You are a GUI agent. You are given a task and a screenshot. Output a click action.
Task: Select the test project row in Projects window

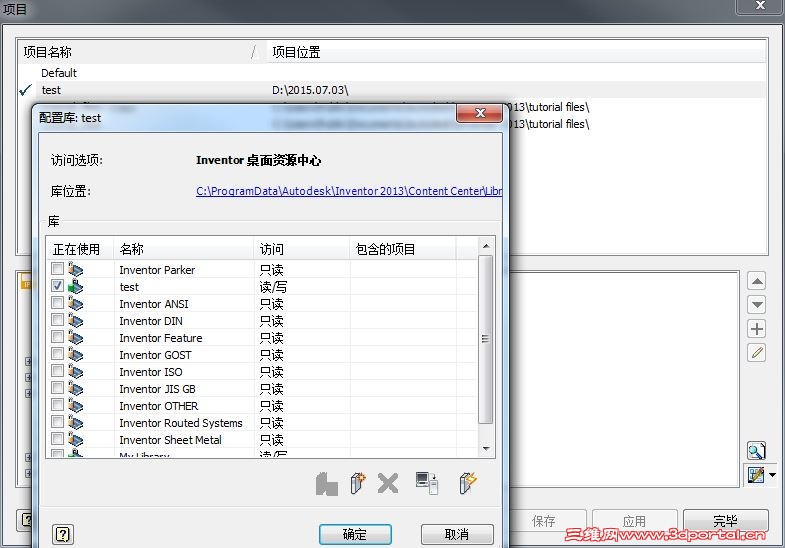tap(392, 90)
